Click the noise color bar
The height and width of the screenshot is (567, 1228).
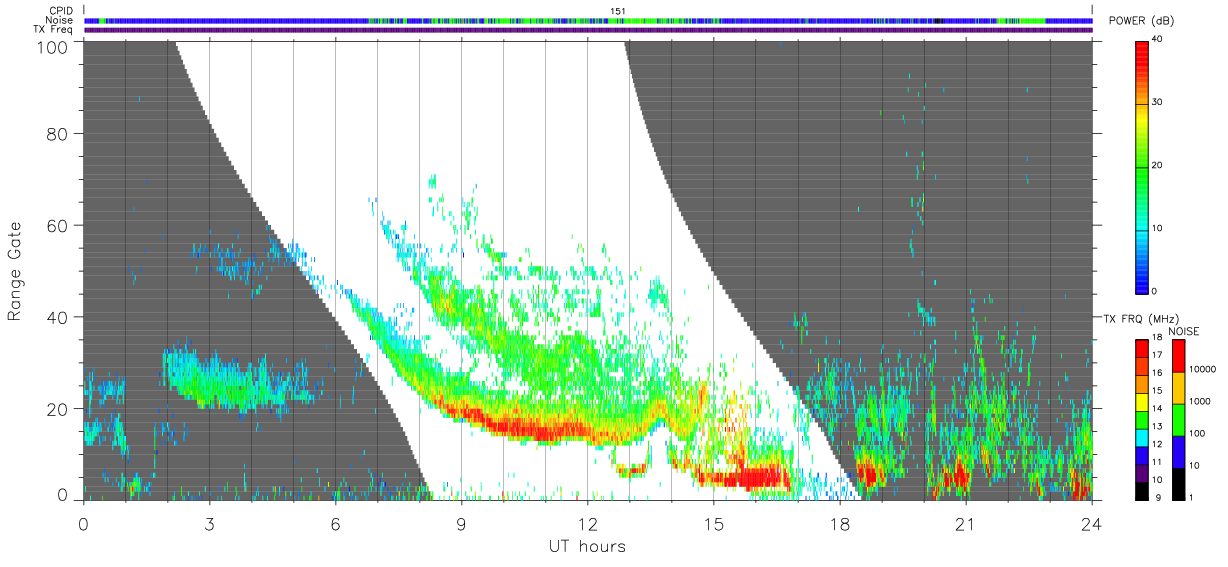[x=1179, y=419]
